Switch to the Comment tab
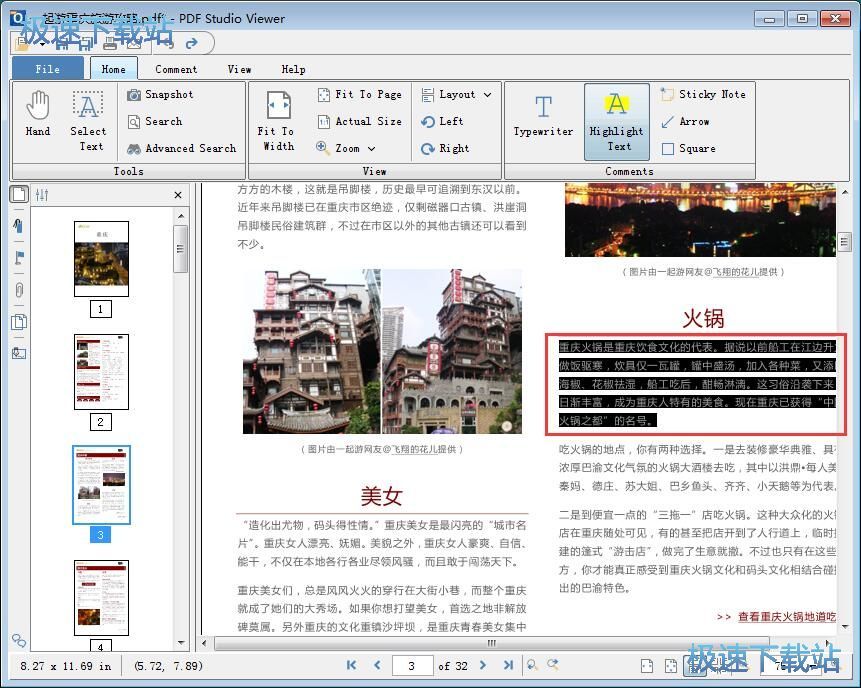861x688 pixels. coord(176,68)
